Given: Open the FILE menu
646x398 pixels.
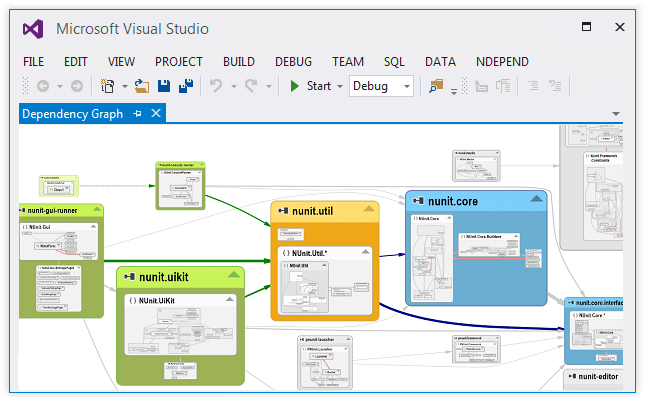Looking at the screenshot, I should [33, 62].
